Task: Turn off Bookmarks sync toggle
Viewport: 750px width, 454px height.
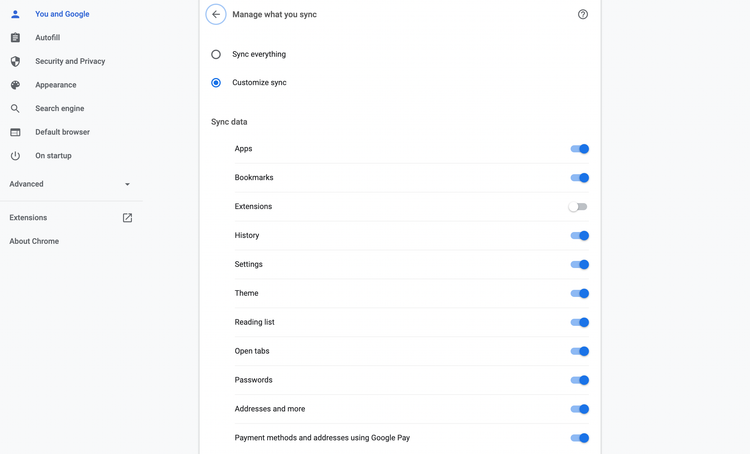Action: click(579, 178)
